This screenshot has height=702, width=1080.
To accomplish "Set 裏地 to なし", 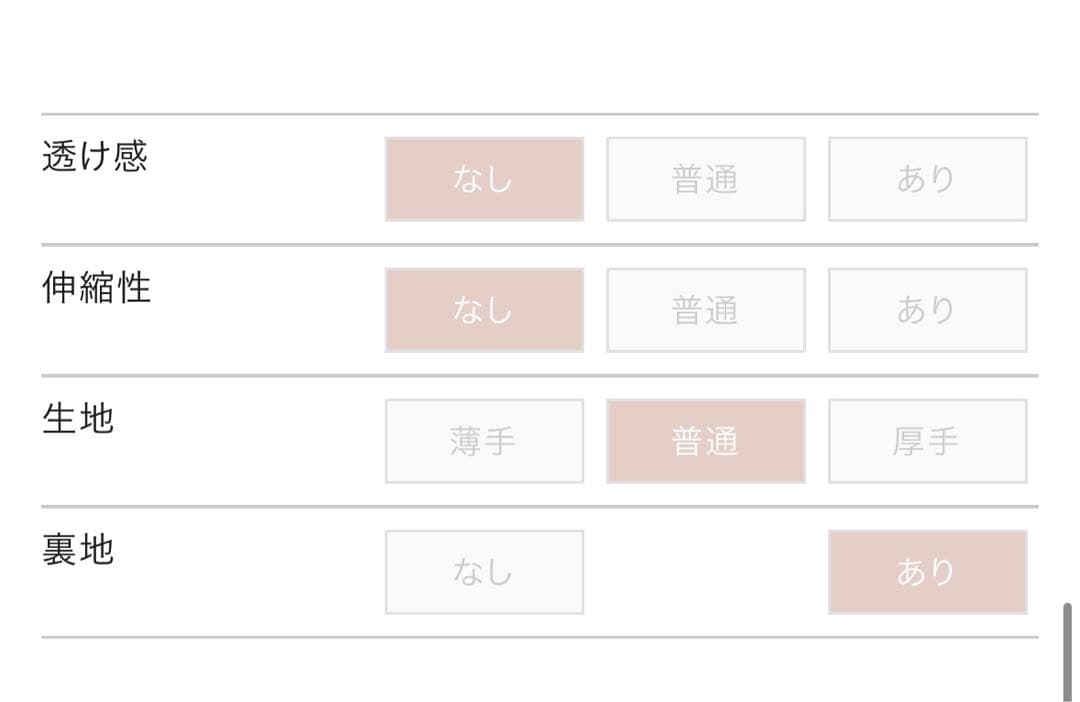I will pyautogui.click(x=484, y=572).
